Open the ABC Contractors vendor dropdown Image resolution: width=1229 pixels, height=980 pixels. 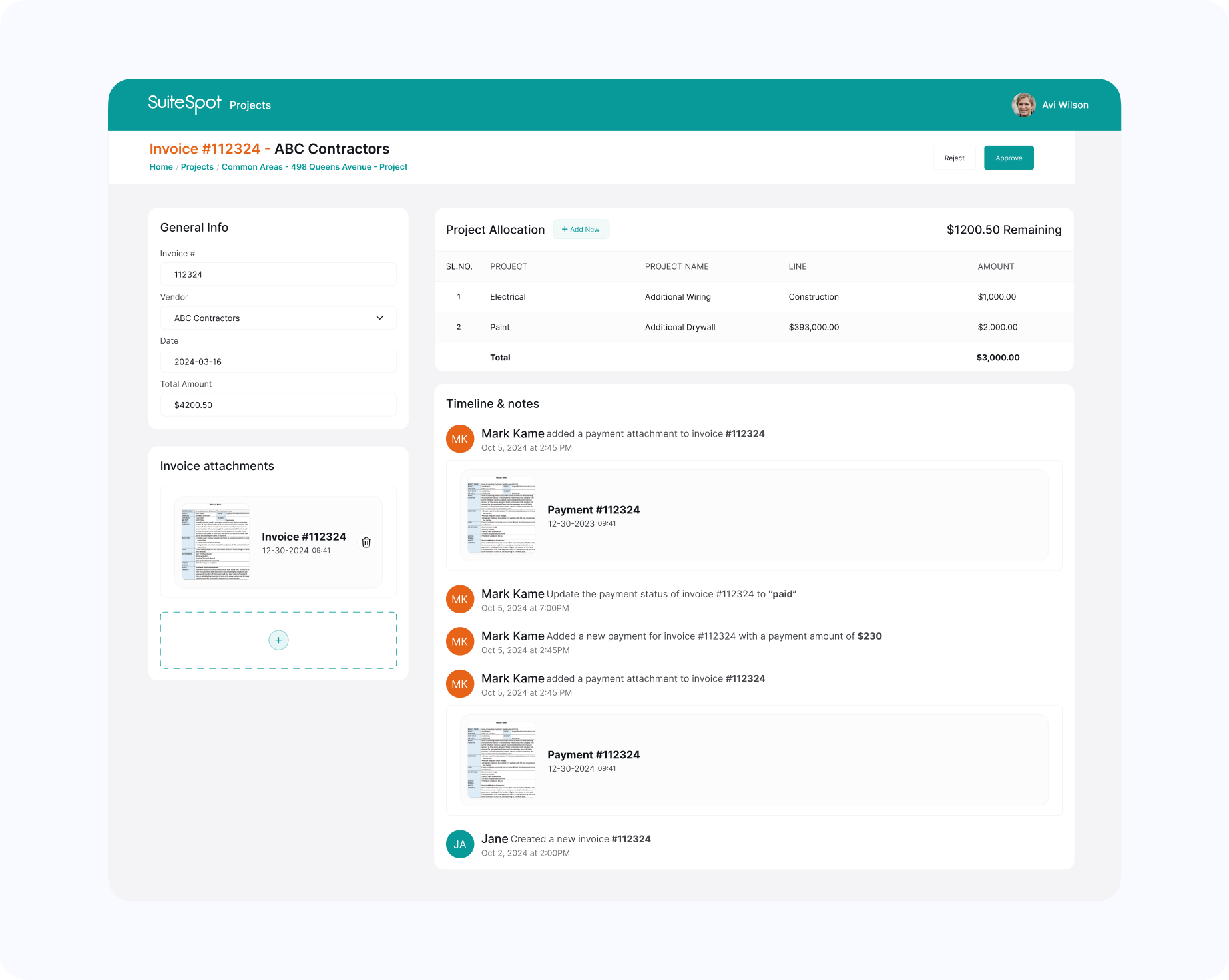278,318
